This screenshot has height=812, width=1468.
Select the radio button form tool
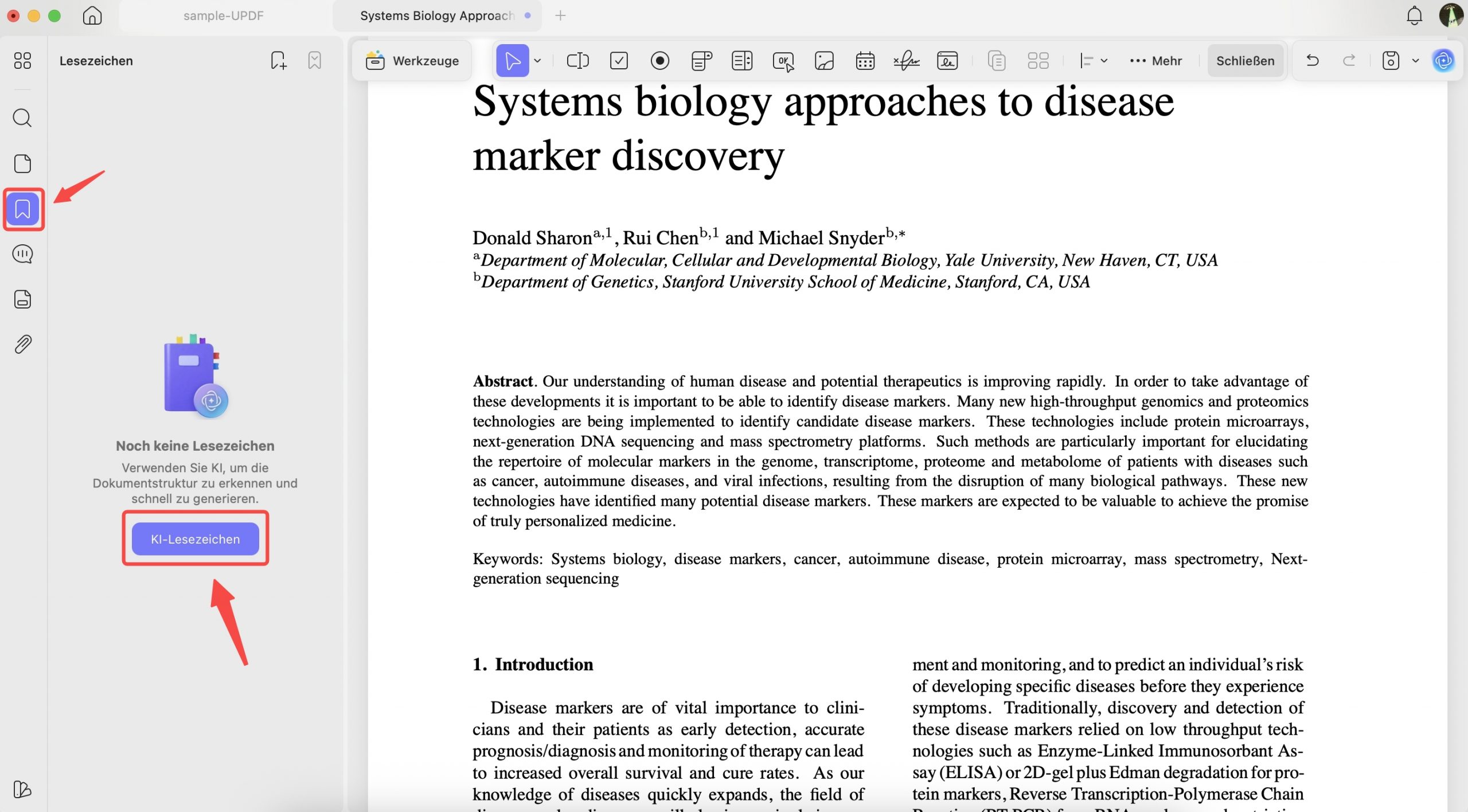coord(659,60)
